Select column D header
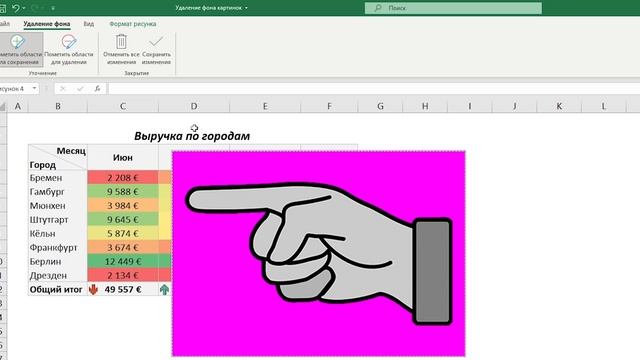 tap(194, 107)
